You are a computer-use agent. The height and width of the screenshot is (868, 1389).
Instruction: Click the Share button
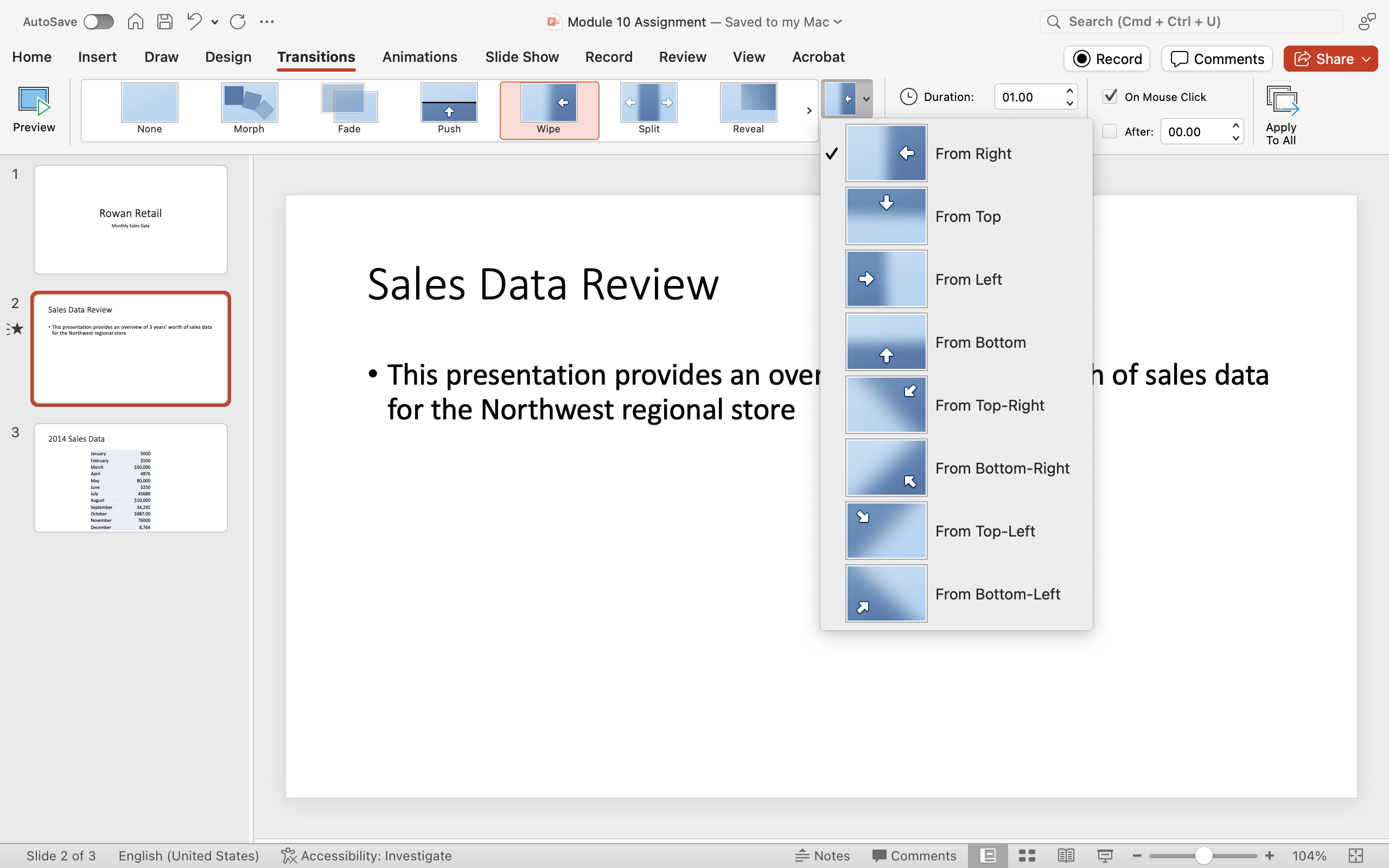coord(1330,59)
